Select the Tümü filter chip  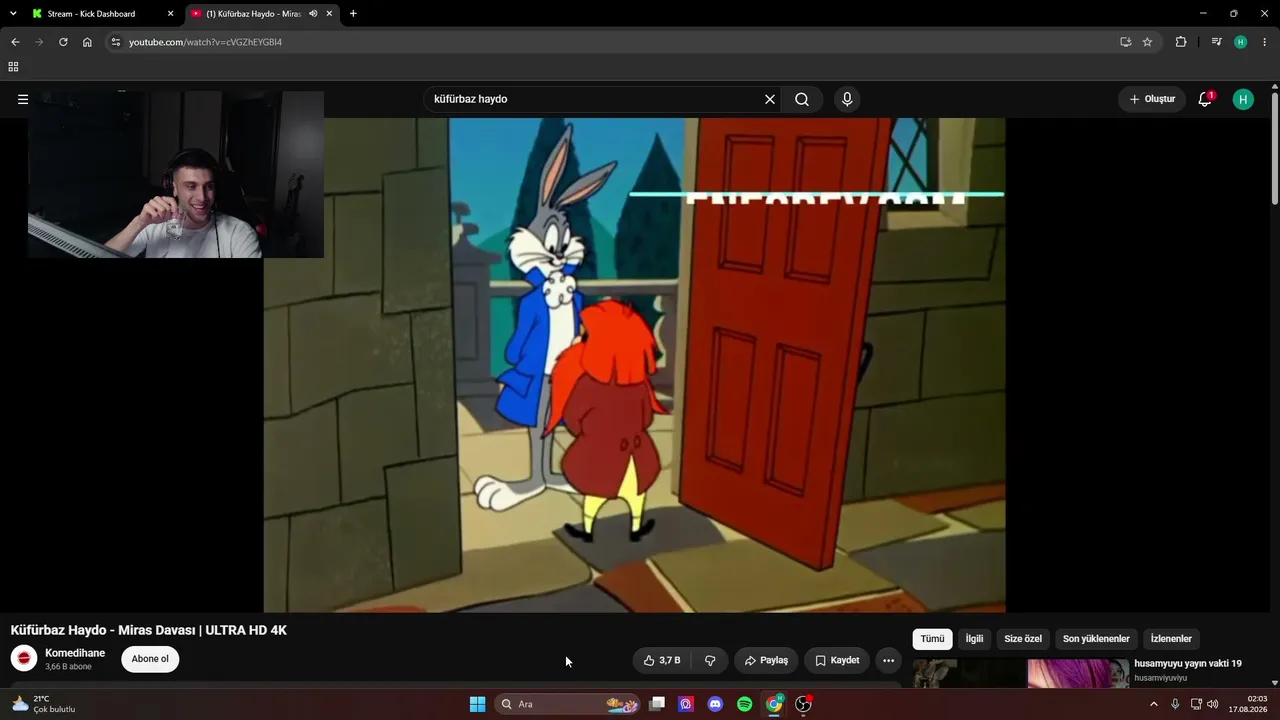(x=932, y=639)
